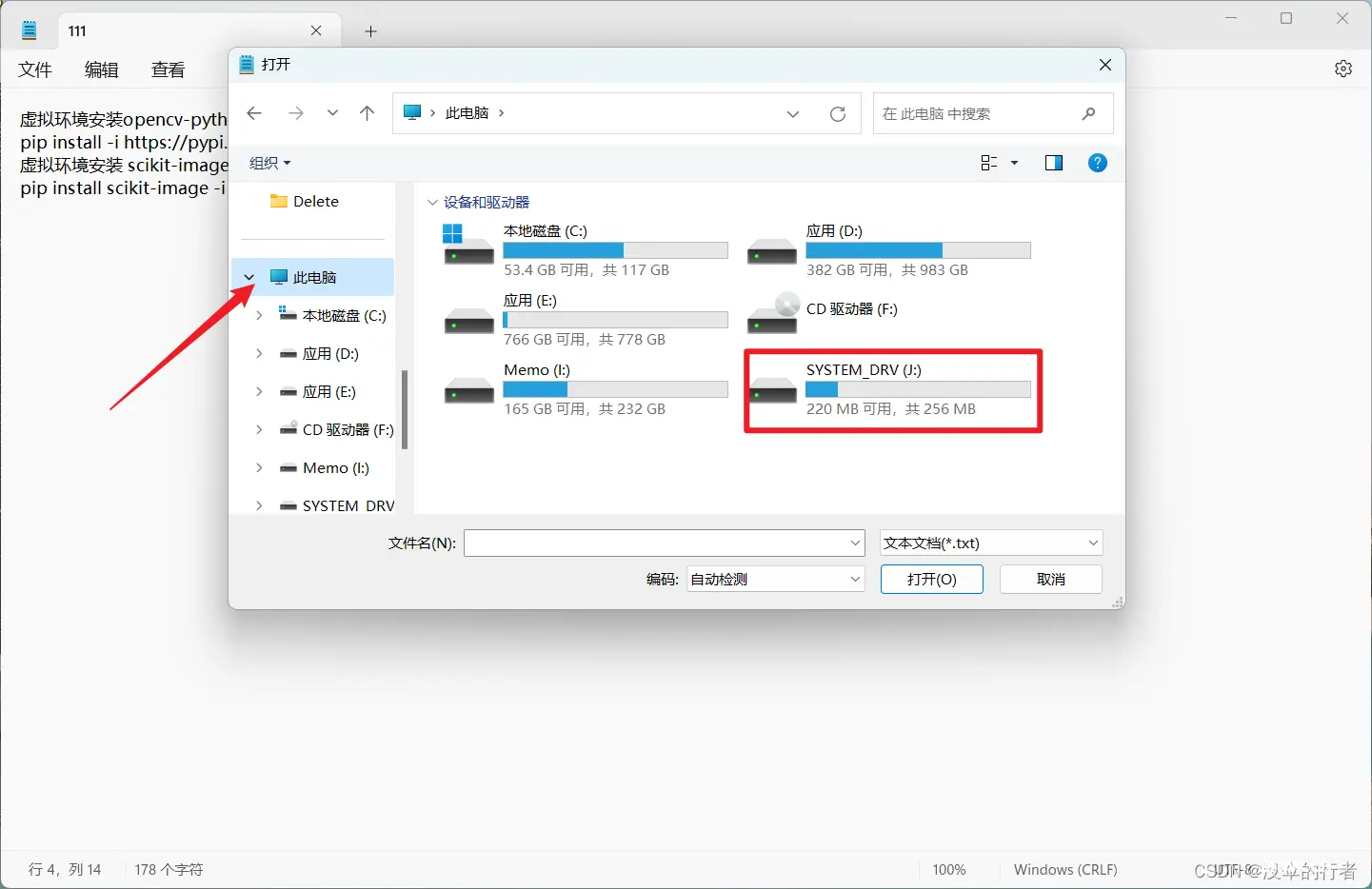This screenshot has width=1372, height=889.
Task: Click navigation pane vertical scrollbar
Action: (405, 409)
